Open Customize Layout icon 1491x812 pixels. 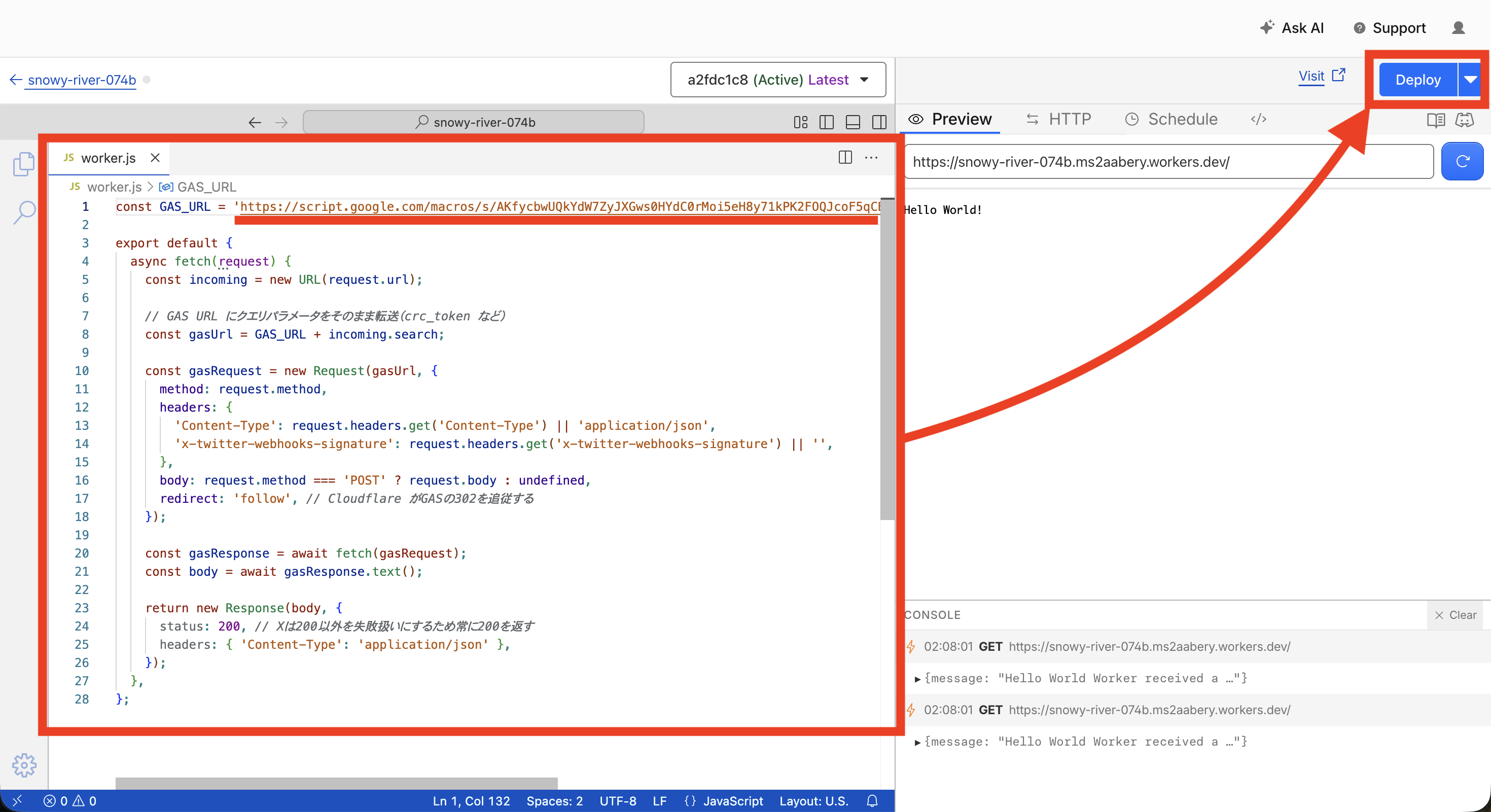800,122
